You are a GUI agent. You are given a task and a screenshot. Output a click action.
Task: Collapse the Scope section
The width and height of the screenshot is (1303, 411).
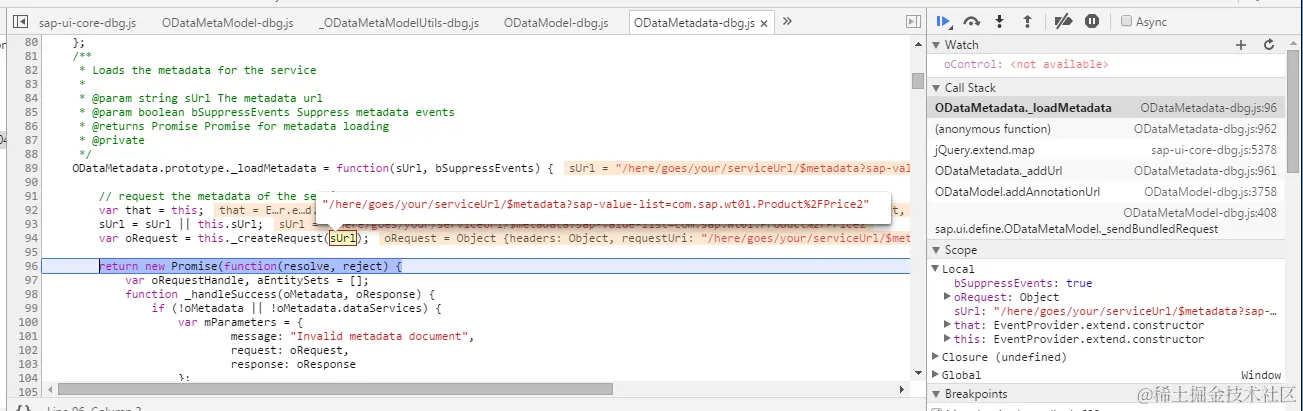936,250
